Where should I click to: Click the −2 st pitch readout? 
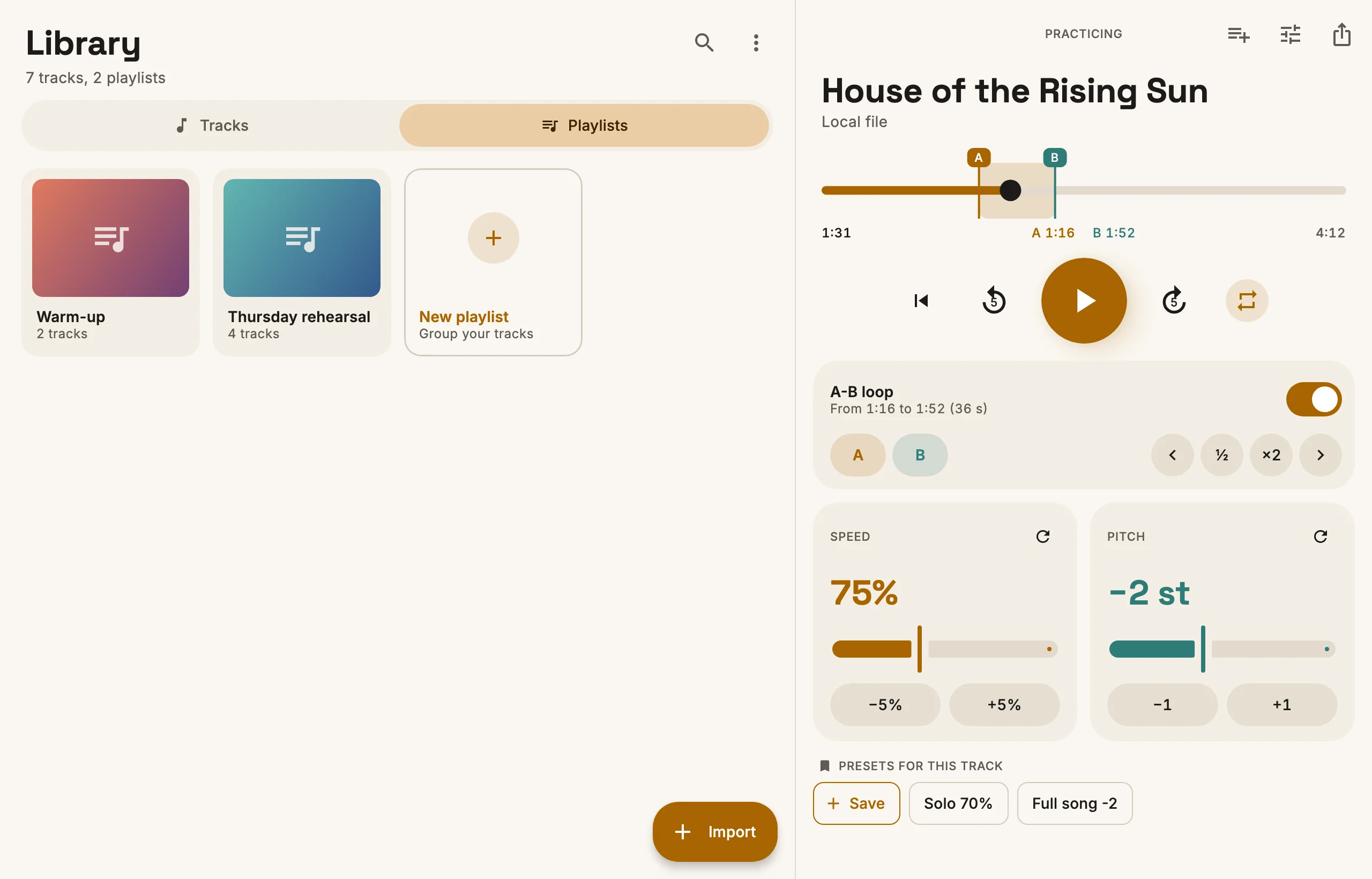click(1149, 592)
